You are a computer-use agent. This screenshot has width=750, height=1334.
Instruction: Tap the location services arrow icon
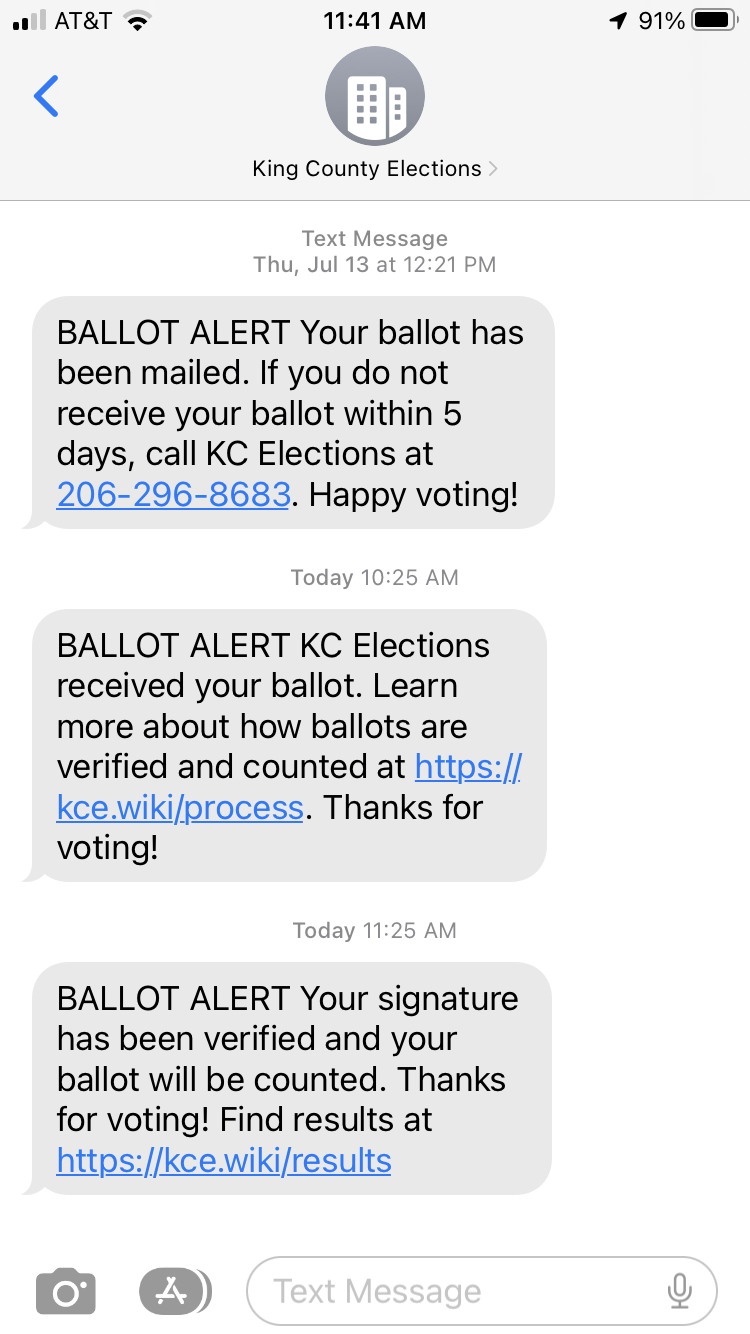(617, 21)
